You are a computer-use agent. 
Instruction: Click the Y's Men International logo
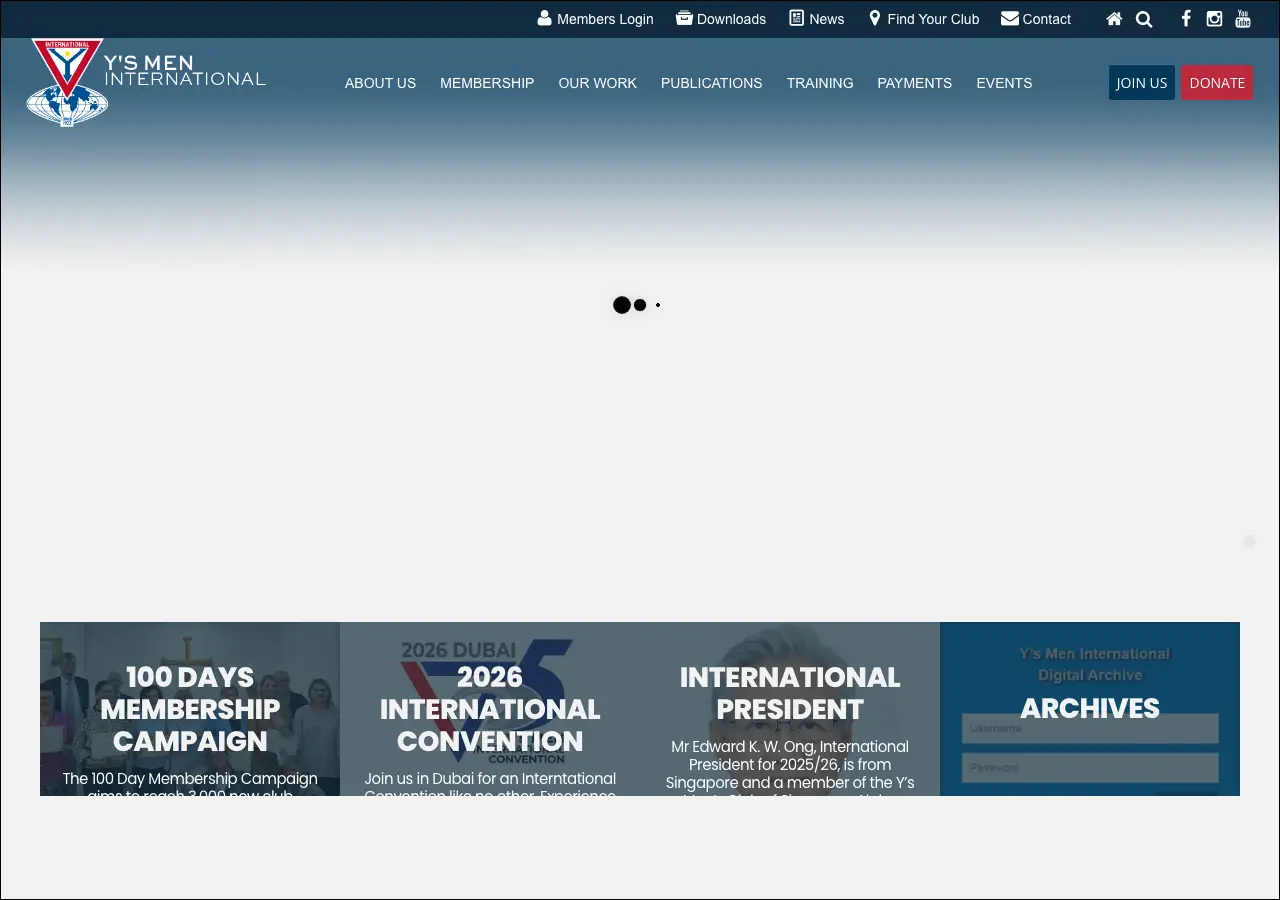[145, 82]
